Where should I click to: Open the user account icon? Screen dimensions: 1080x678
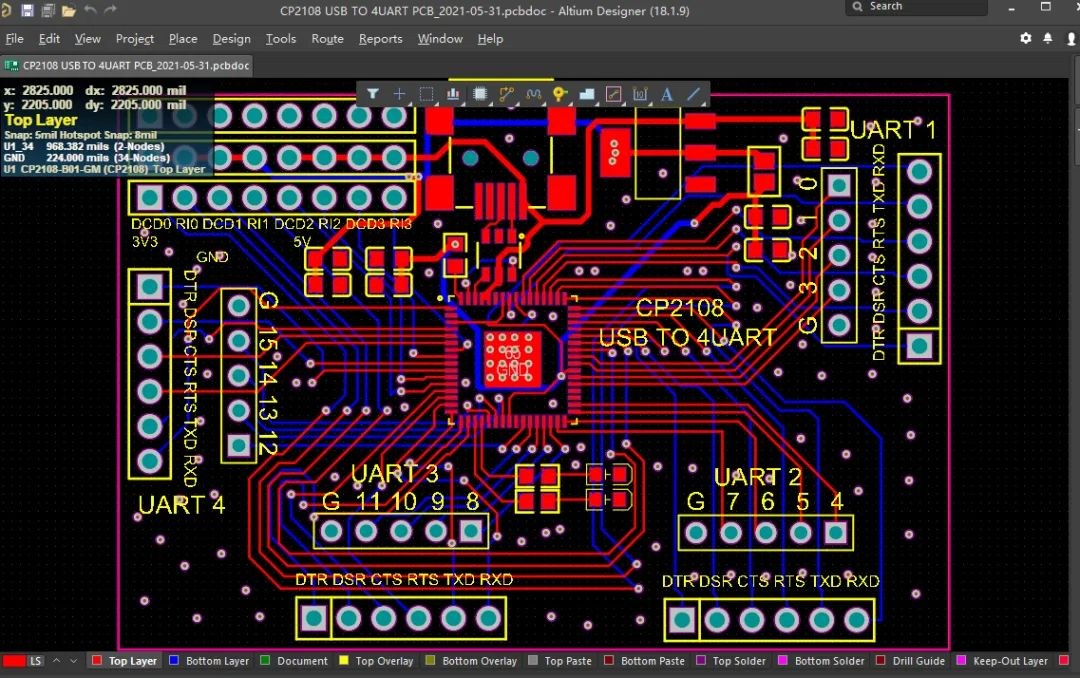click(1072, 39)
